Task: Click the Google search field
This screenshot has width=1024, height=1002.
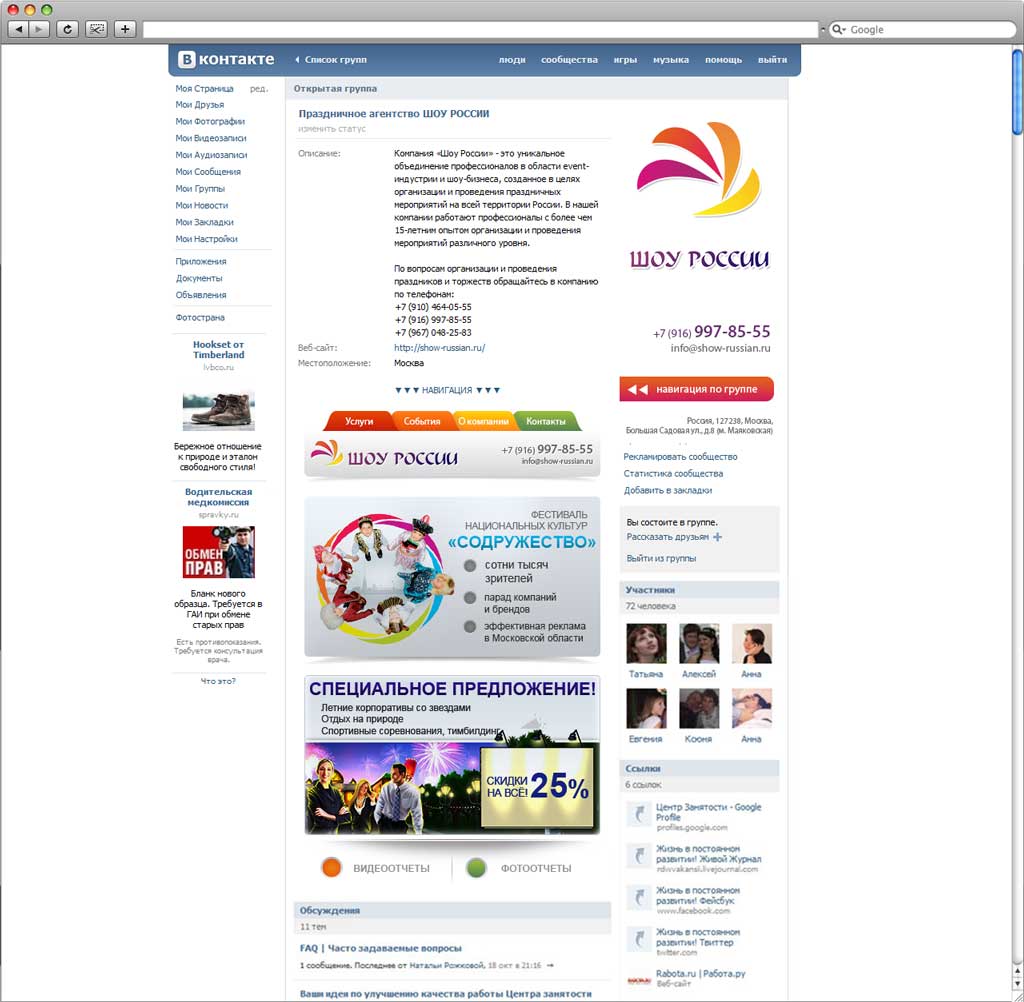Action: (x=922, y=29)
